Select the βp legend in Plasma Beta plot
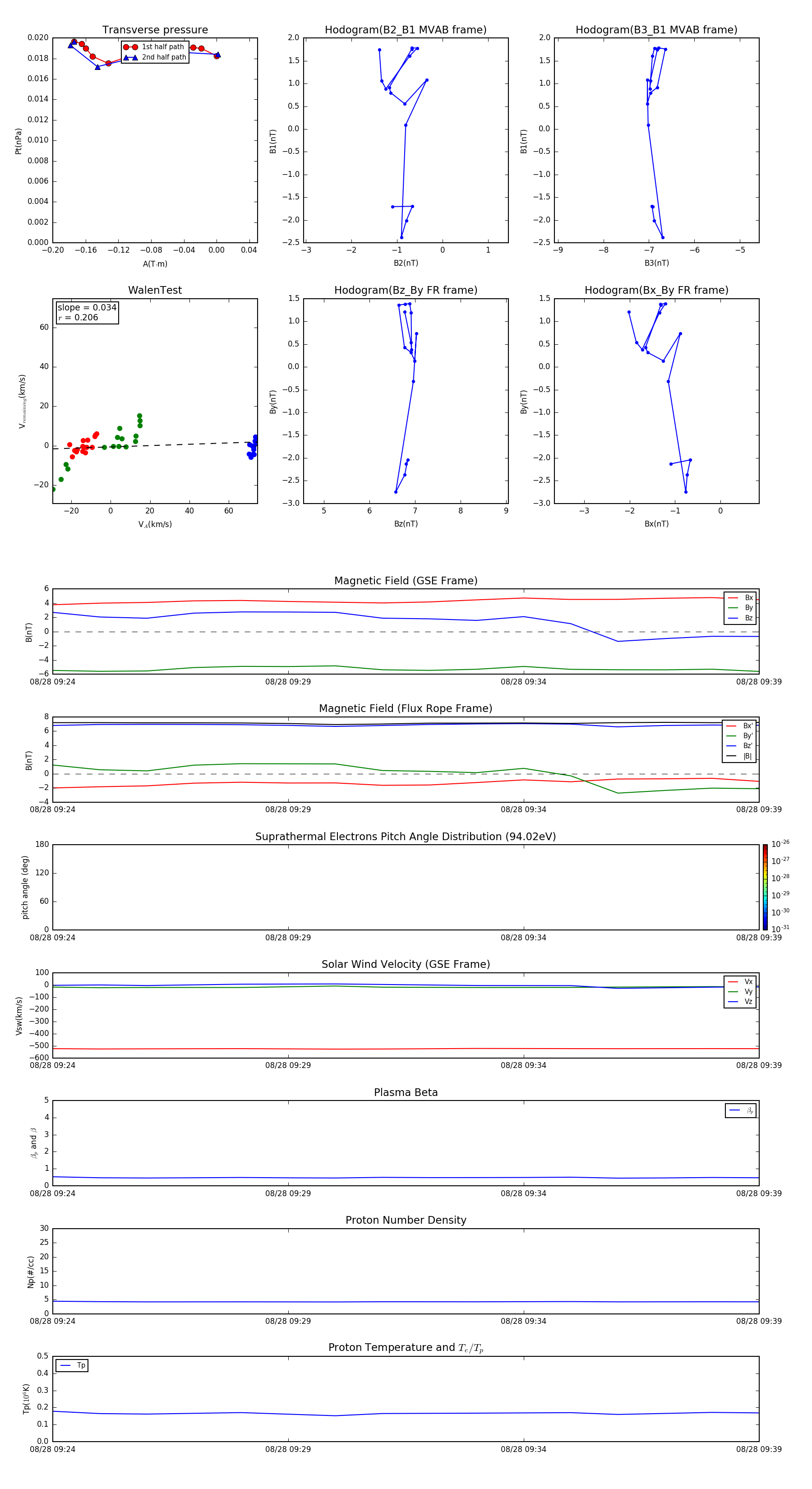This screenshot has height=1489, width=812. (741, 1110)
